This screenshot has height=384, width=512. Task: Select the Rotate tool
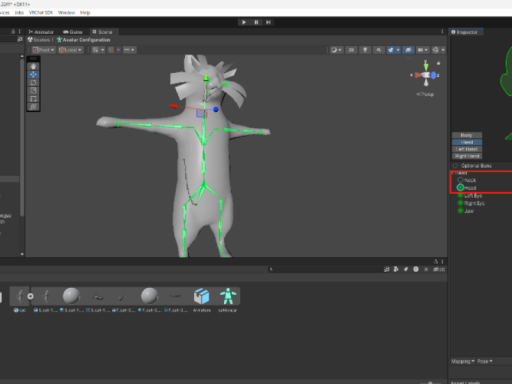pos(33,82)
